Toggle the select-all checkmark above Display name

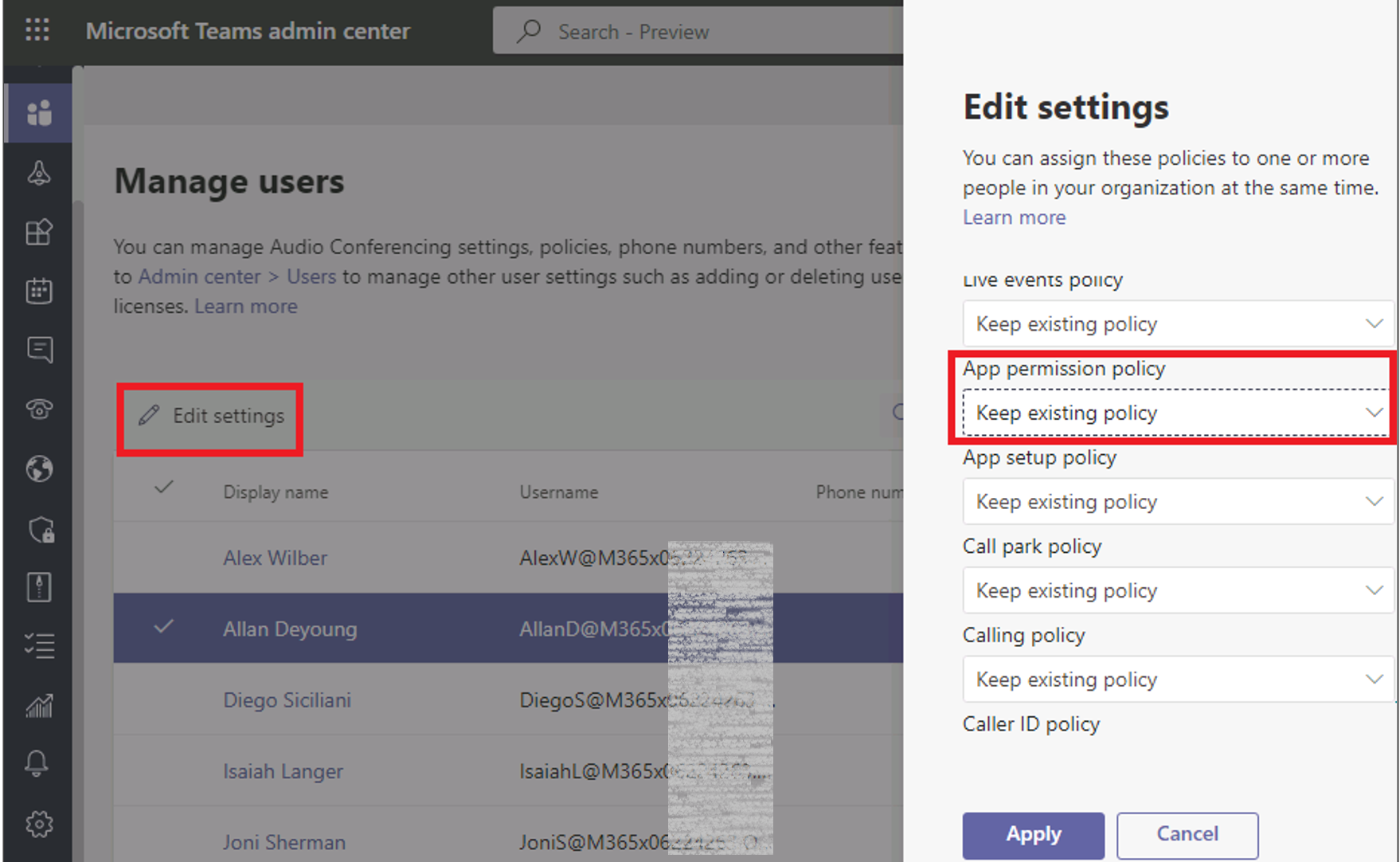pos(162,487)
